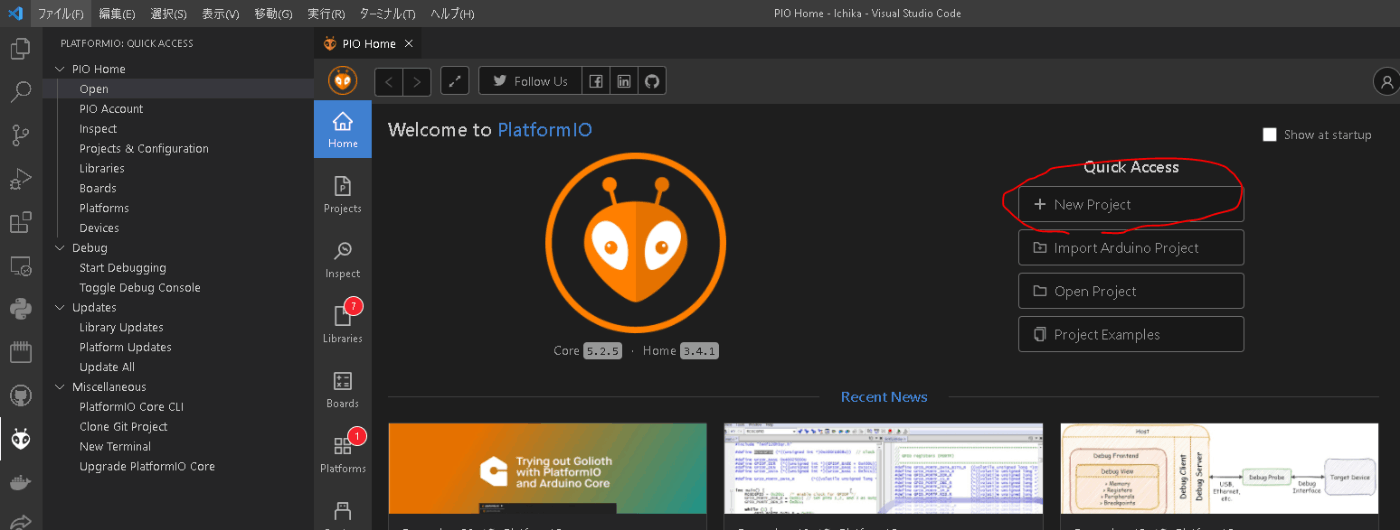Open the Golioth news article thumbnail

point(547,469)
